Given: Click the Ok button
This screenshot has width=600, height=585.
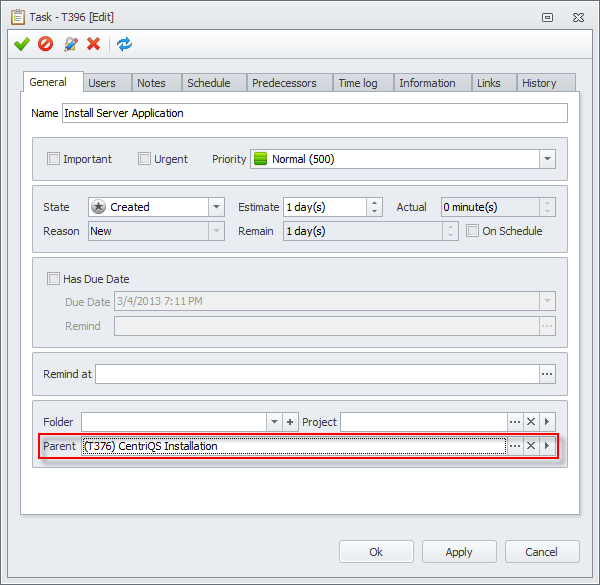Looking at the screenshot, I should tap(376, 552).
